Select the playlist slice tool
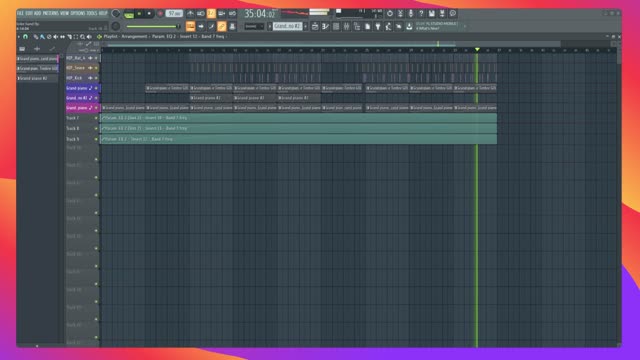Screen dimensions: 640x360 coord(69,37)
